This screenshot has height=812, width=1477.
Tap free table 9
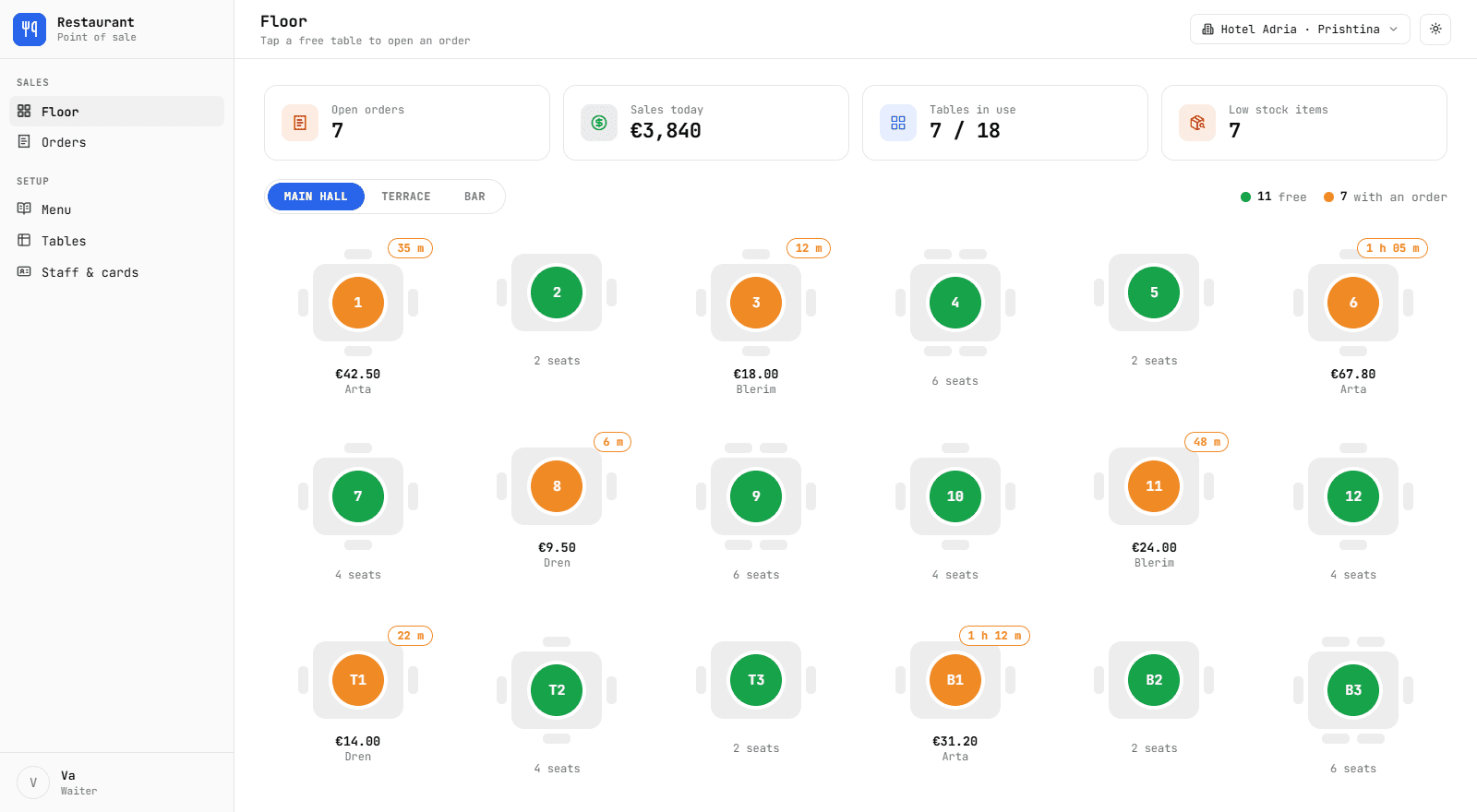756,496
